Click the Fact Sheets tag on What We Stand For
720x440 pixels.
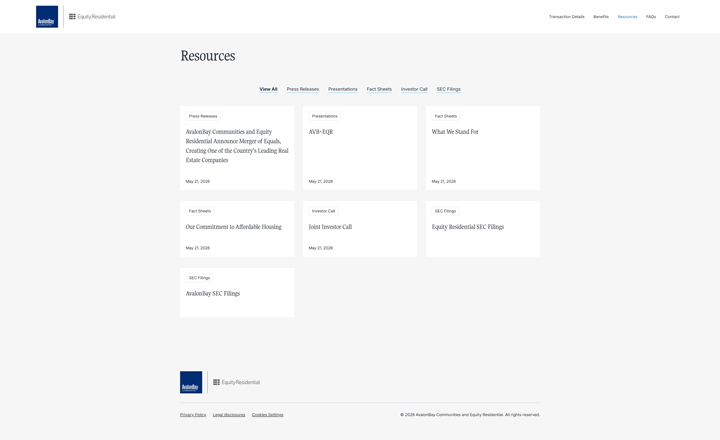click(x=446, y=116)
